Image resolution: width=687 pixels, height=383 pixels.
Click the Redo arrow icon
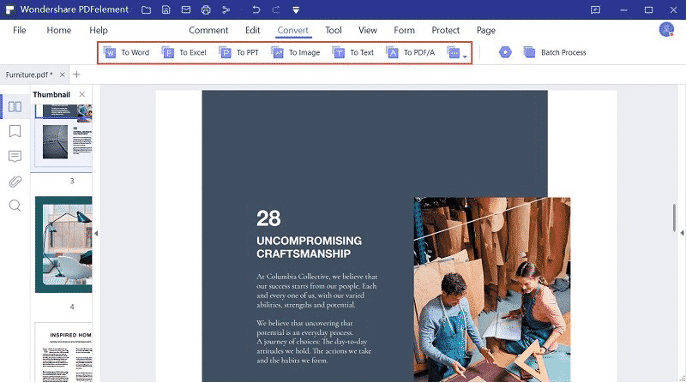coord(276,10)
